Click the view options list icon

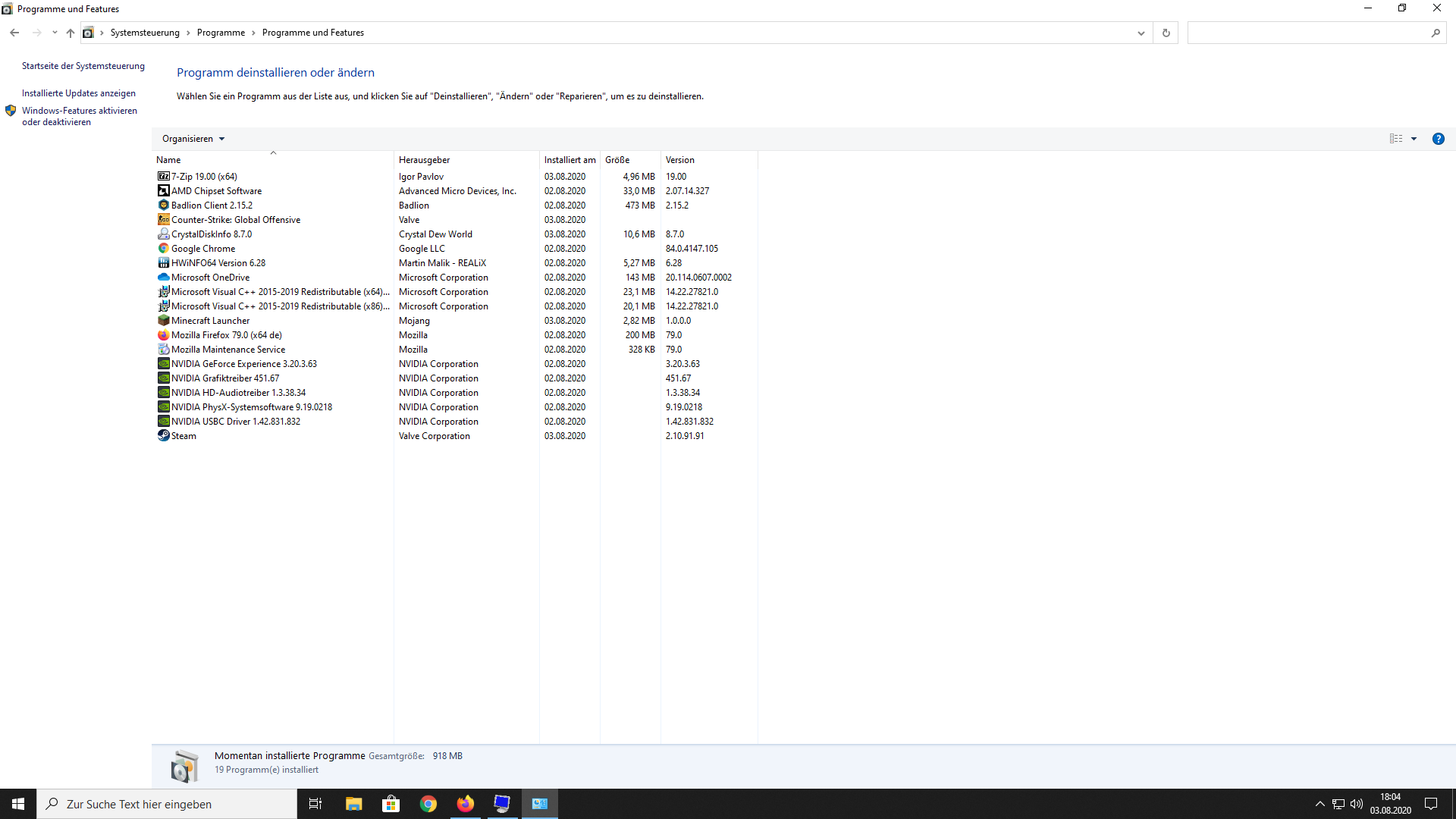pyautogui.click(x=1395, y=139)
